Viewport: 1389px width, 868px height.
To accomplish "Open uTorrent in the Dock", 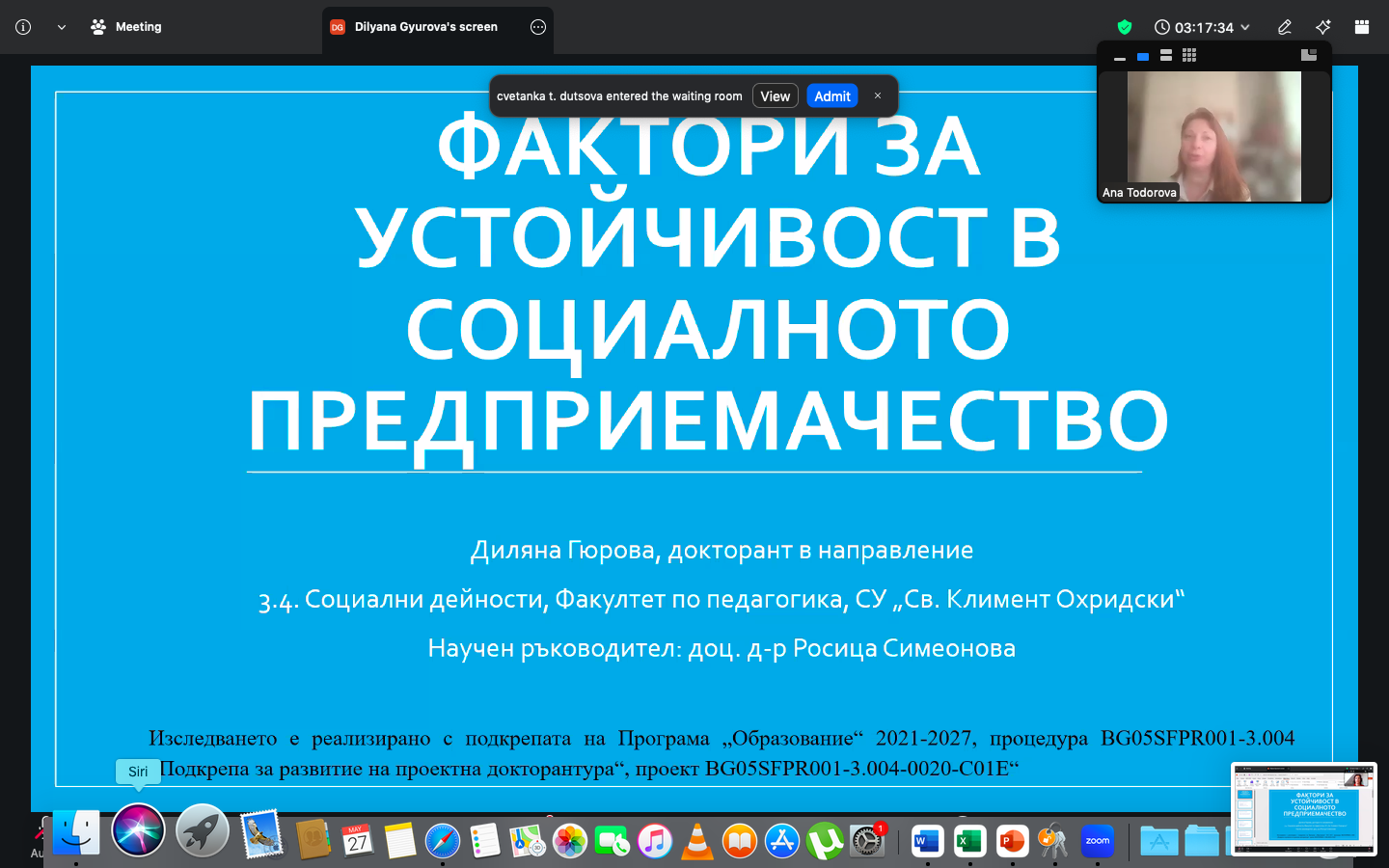I will coord(825,841).
